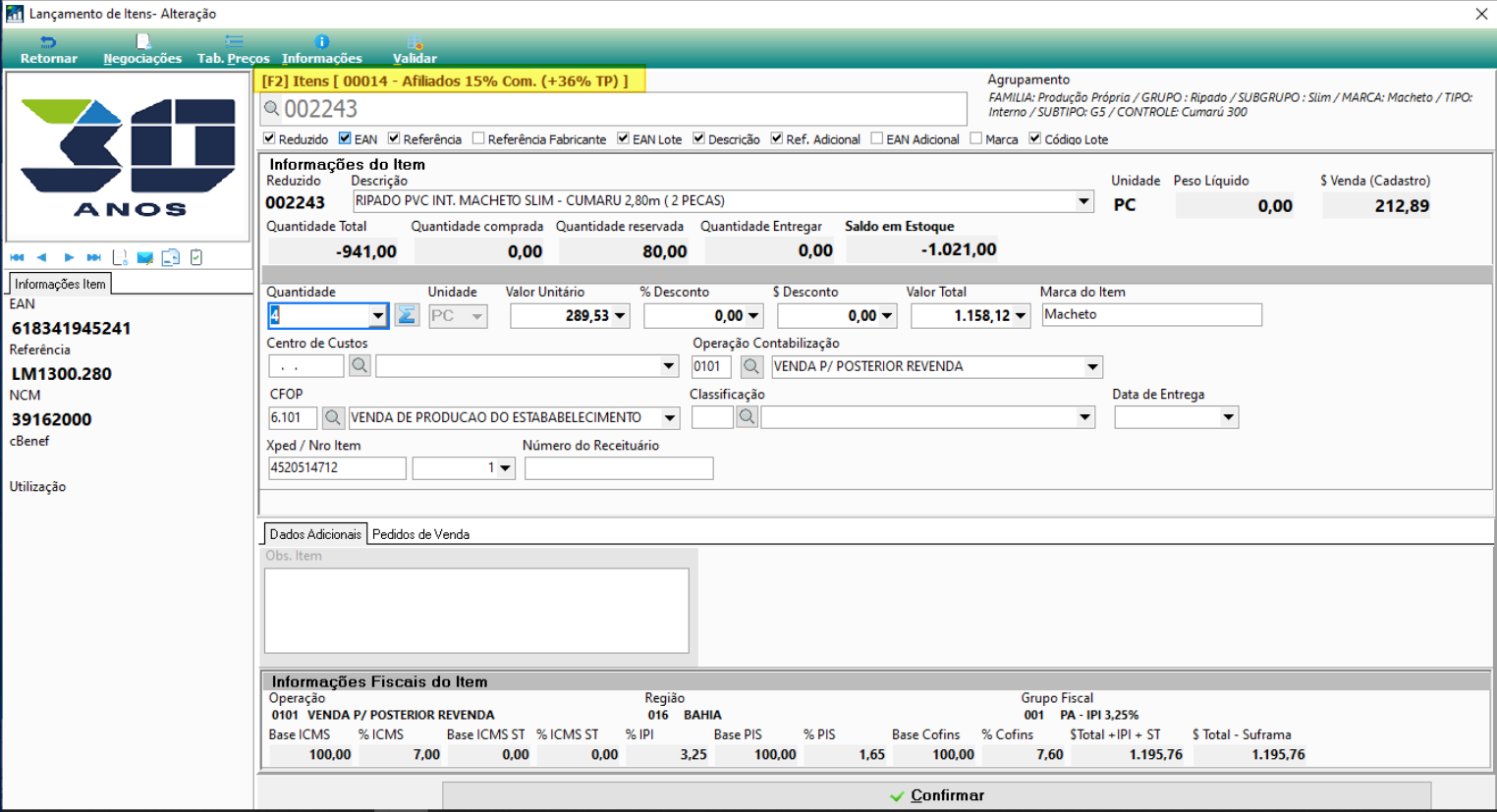This screenshot has width=1497, height=812.
Task: Click NCM value 39162000
Action: pos(51,419)
